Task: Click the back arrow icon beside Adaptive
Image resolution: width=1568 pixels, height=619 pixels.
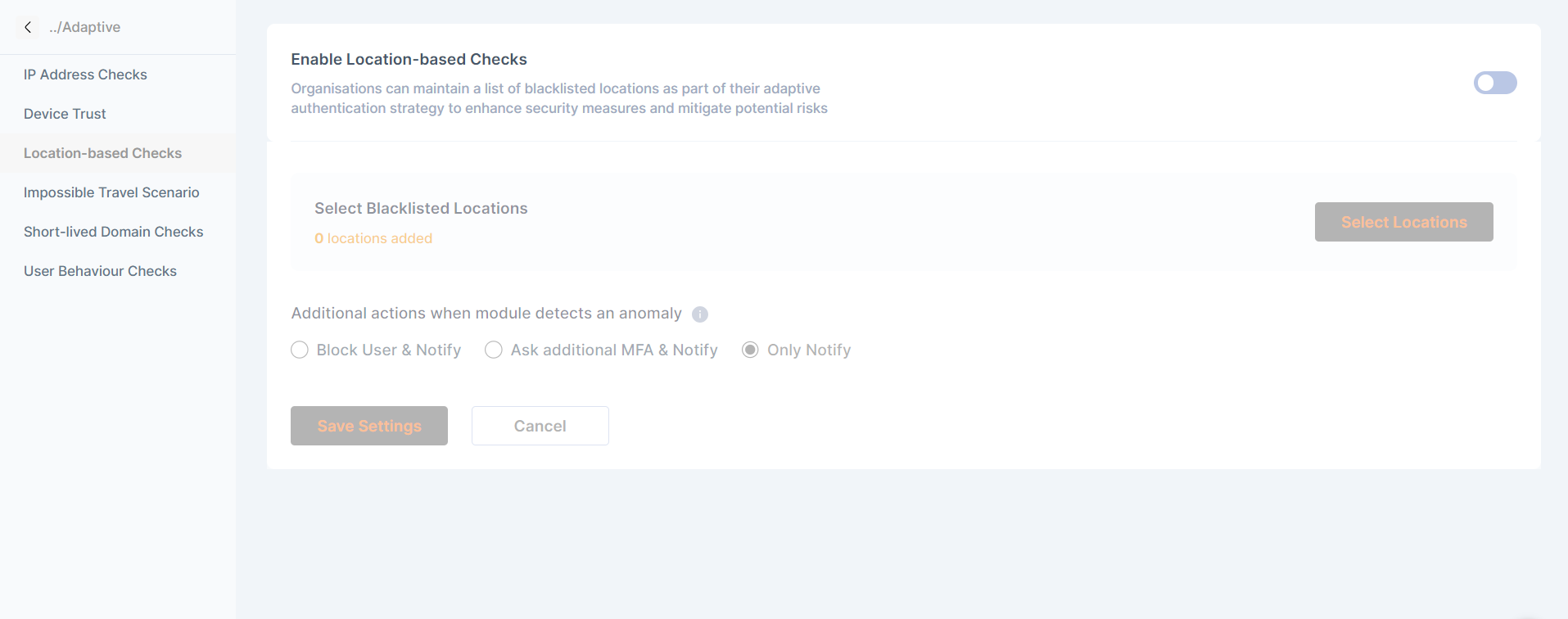Action: 28,27
